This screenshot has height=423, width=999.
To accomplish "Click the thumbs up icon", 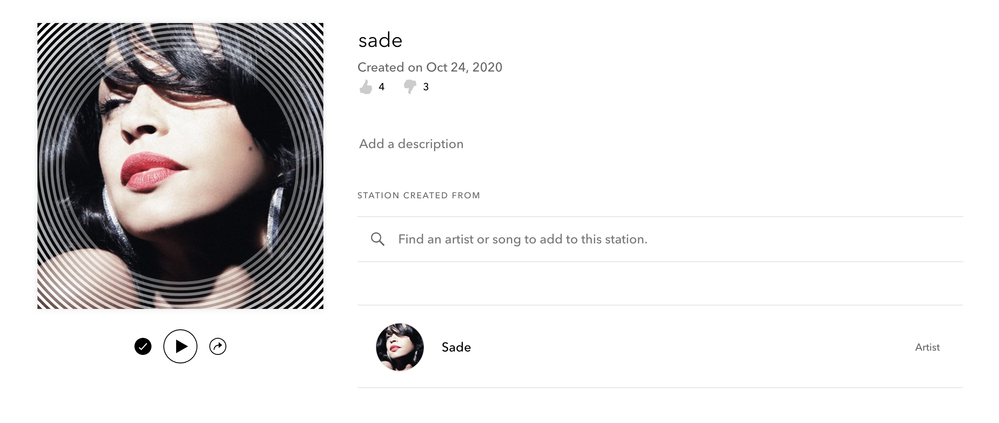I will 365,87.
